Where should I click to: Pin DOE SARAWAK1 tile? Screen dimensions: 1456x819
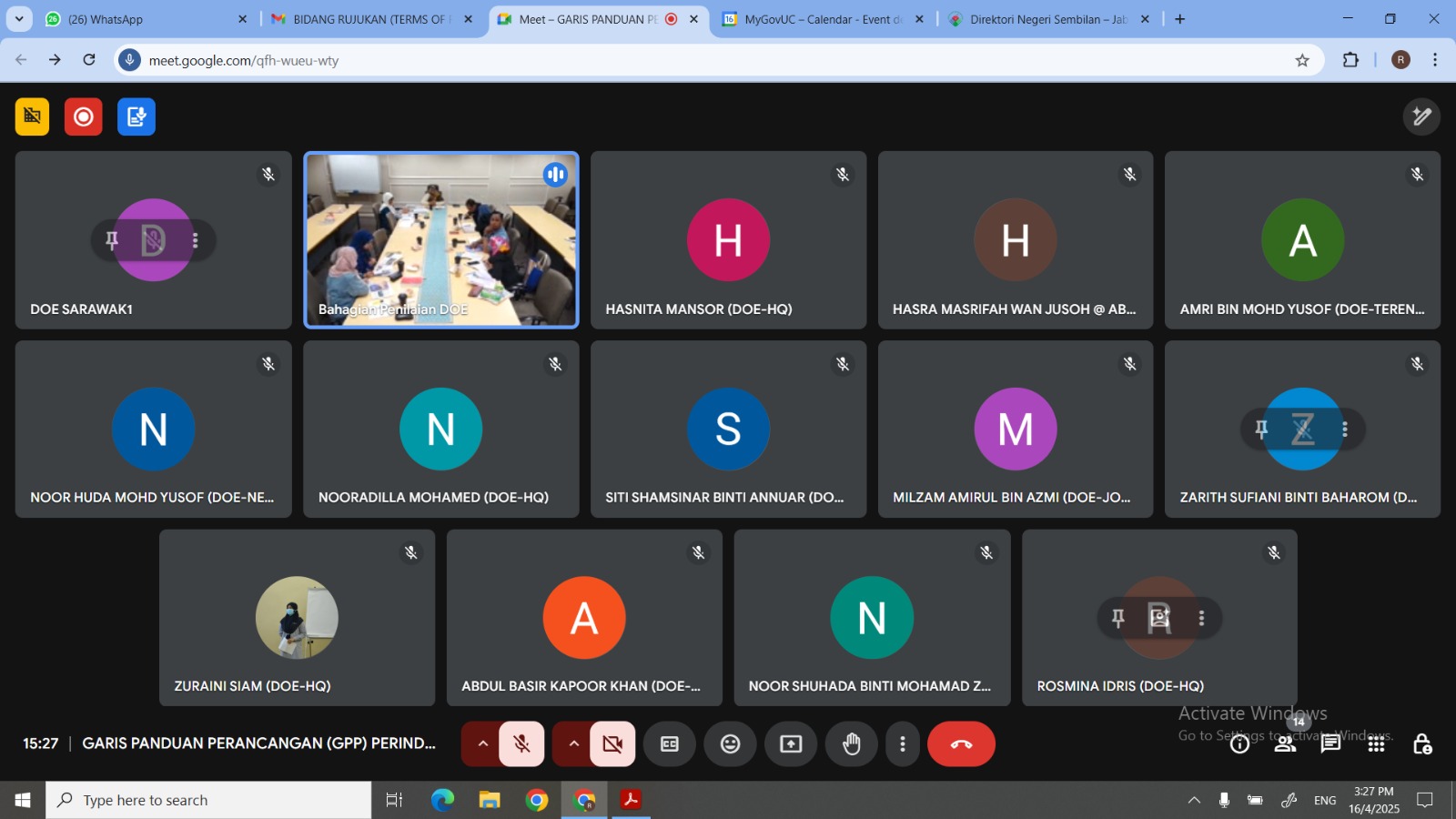(112, 240)
